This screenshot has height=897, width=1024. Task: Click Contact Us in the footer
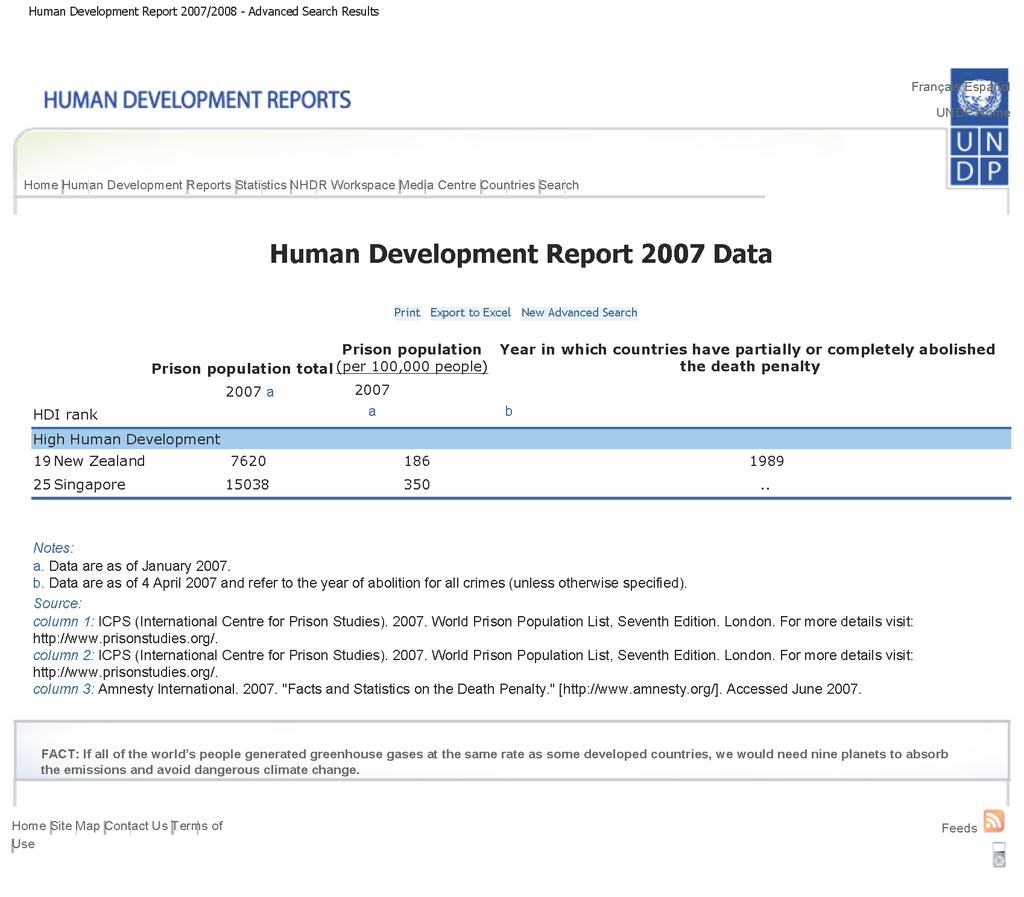click(137, 826)
